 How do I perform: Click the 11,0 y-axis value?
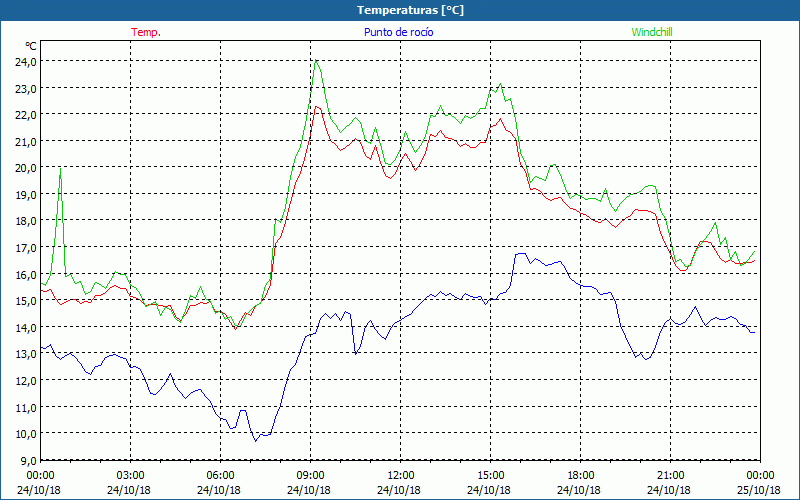click(x=27, y=407)
